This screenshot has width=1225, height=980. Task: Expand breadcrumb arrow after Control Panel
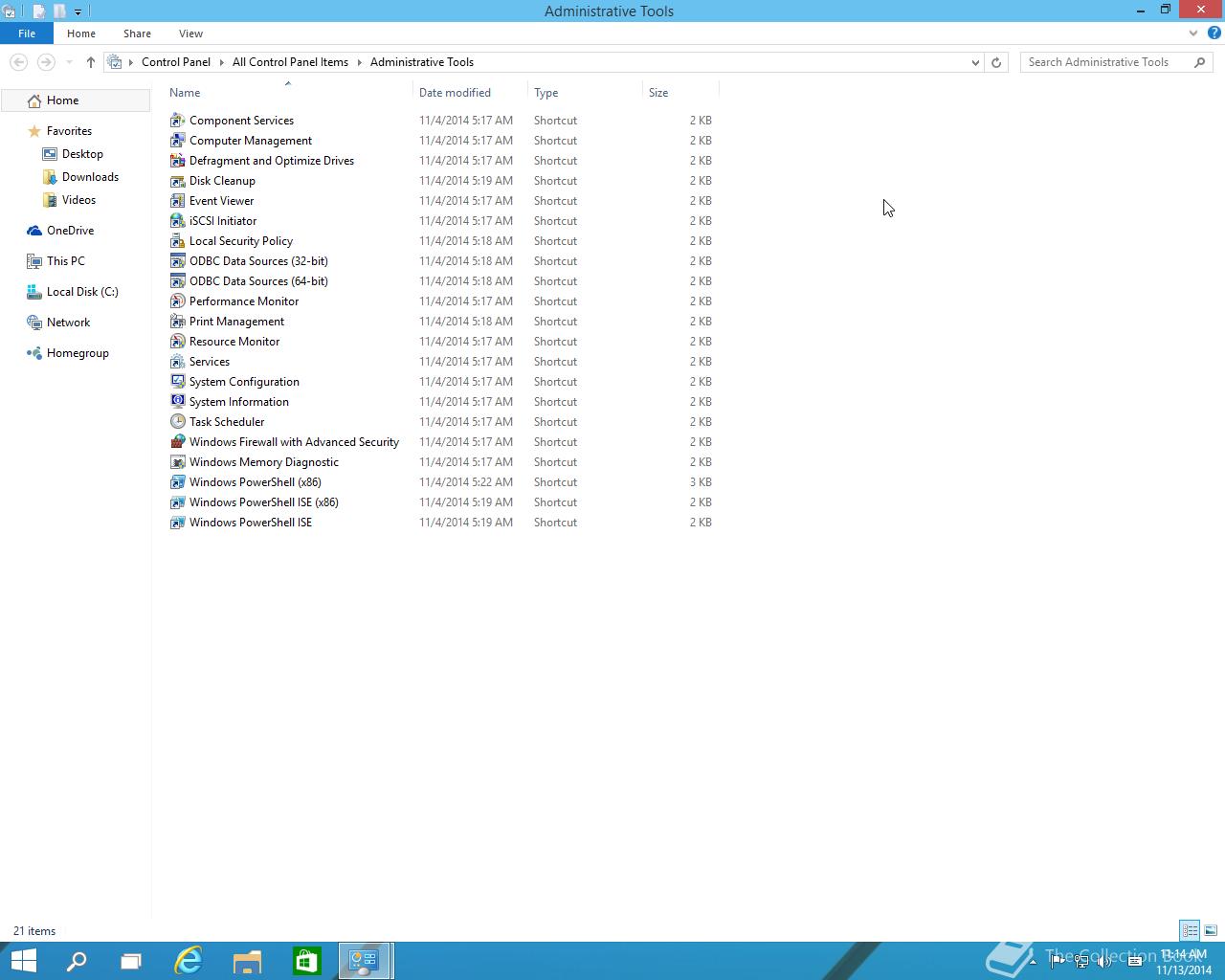pos(222,62)
